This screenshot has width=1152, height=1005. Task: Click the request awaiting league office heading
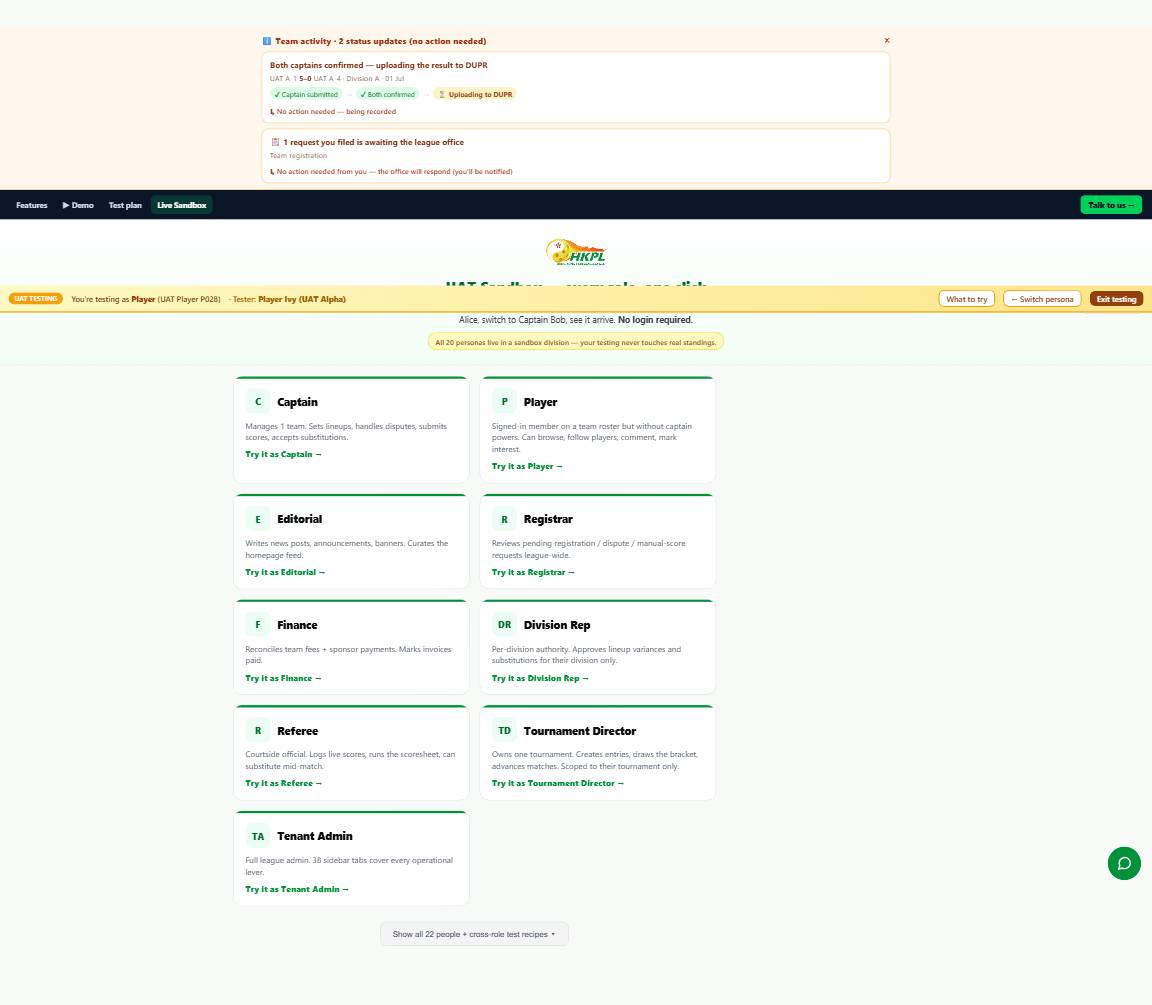tap(373, 143)
